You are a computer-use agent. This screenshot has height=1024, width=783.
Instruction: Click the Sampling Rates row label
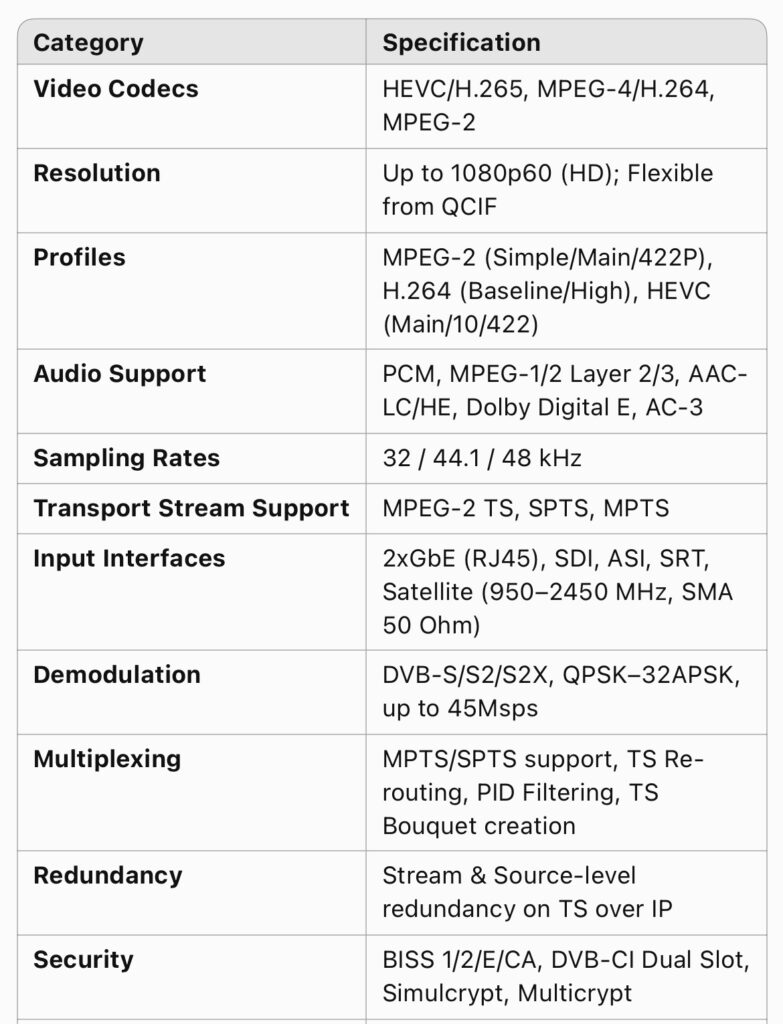127,458
